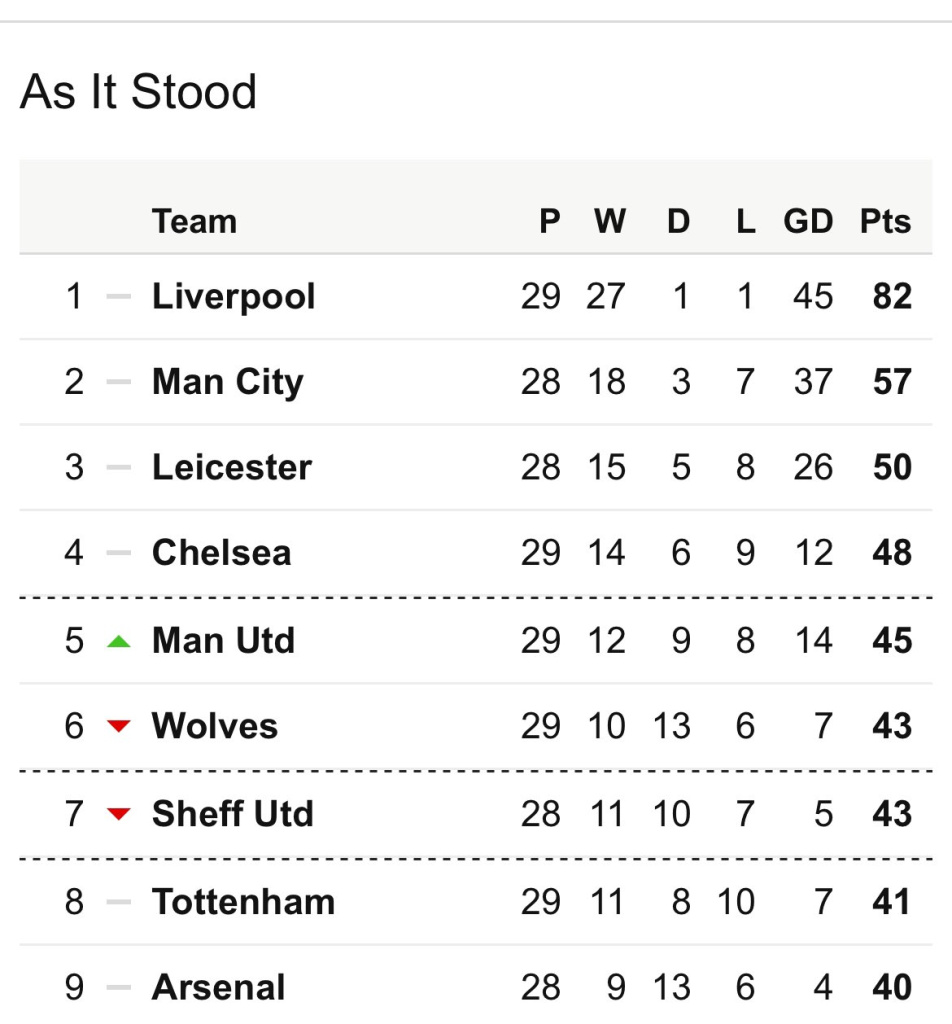Select the Leicester team name
The image size is (952, 1024).
coord(231,468)
